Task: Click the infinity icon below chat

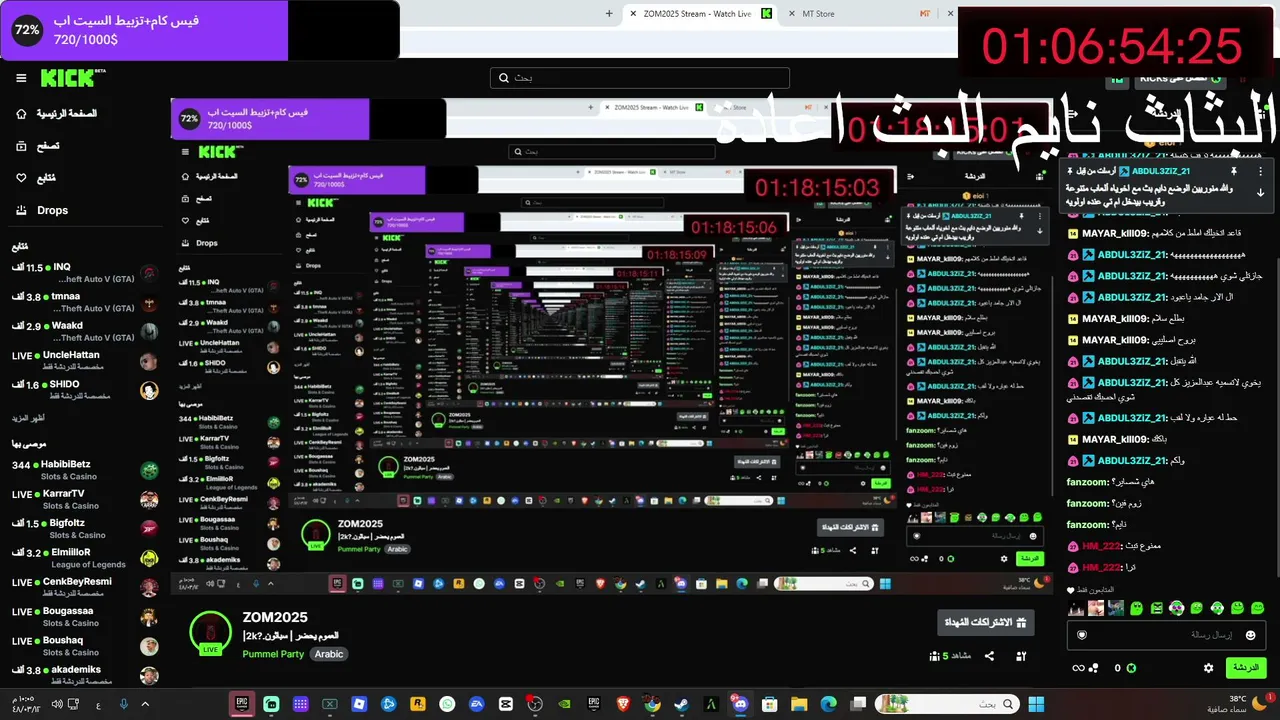Action: 1078,668
